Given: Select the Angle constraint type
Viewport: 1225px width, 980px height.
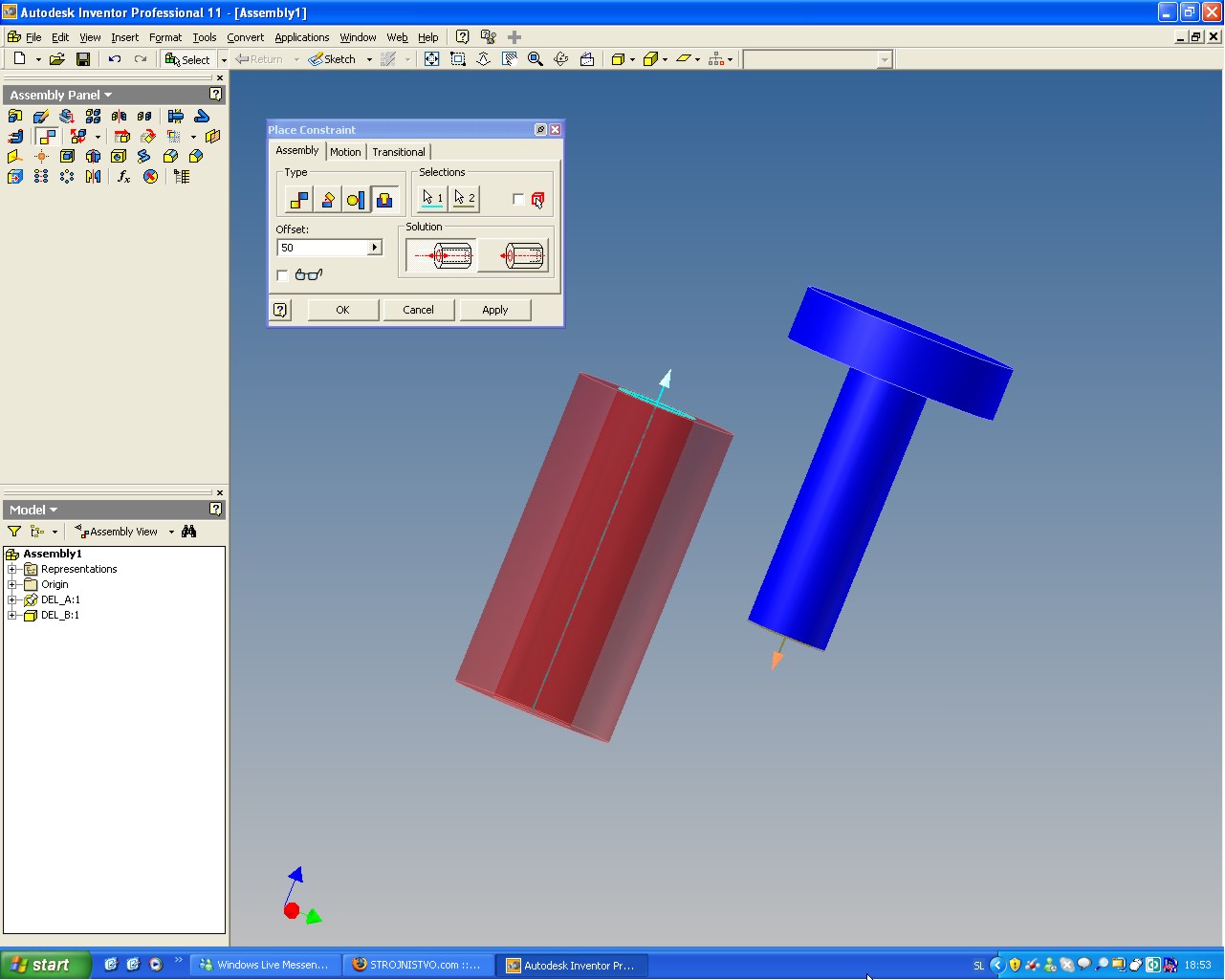Looking at the screenshot, I should coord(327,200).
